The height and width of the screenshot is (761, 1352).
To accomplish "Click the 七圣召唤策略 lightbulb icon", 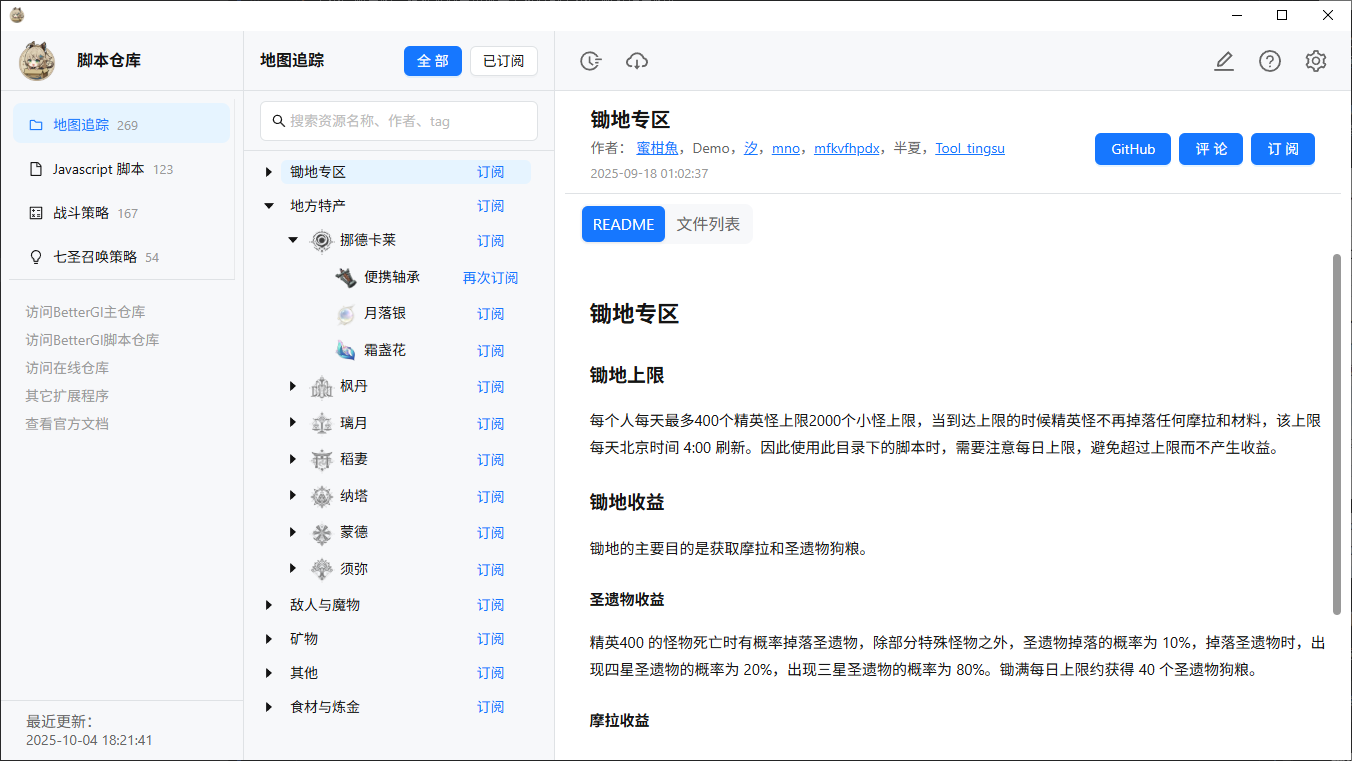I will [34, 256].
